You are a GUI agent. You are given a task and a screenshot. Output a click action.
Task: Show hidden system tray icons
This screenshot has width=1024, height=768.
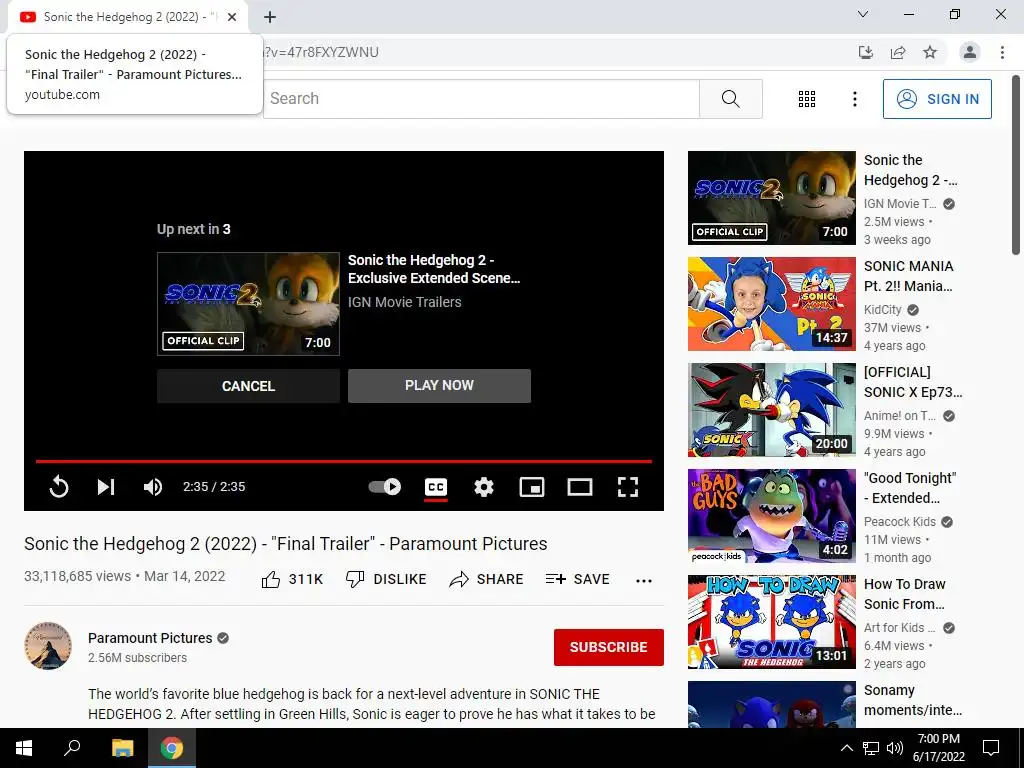coord(846,748)
